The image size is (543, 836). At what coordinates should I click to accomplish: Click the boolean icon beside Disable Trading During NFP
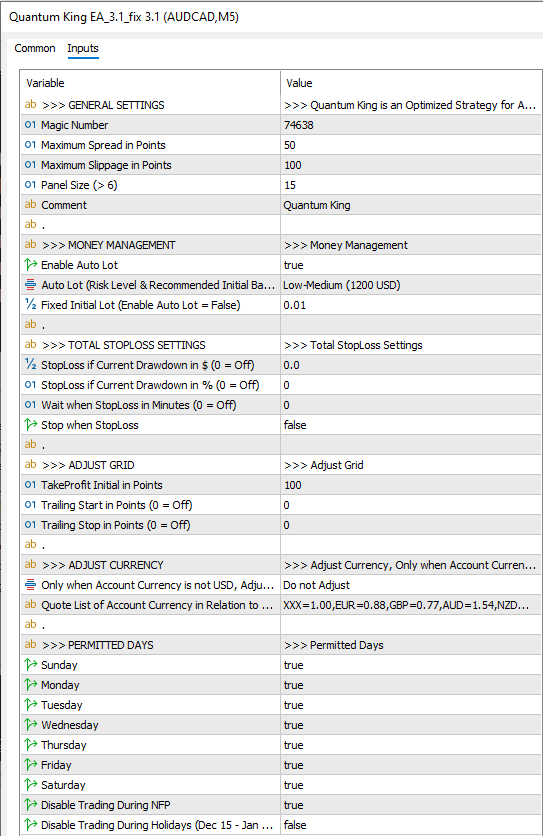(30, 805)
